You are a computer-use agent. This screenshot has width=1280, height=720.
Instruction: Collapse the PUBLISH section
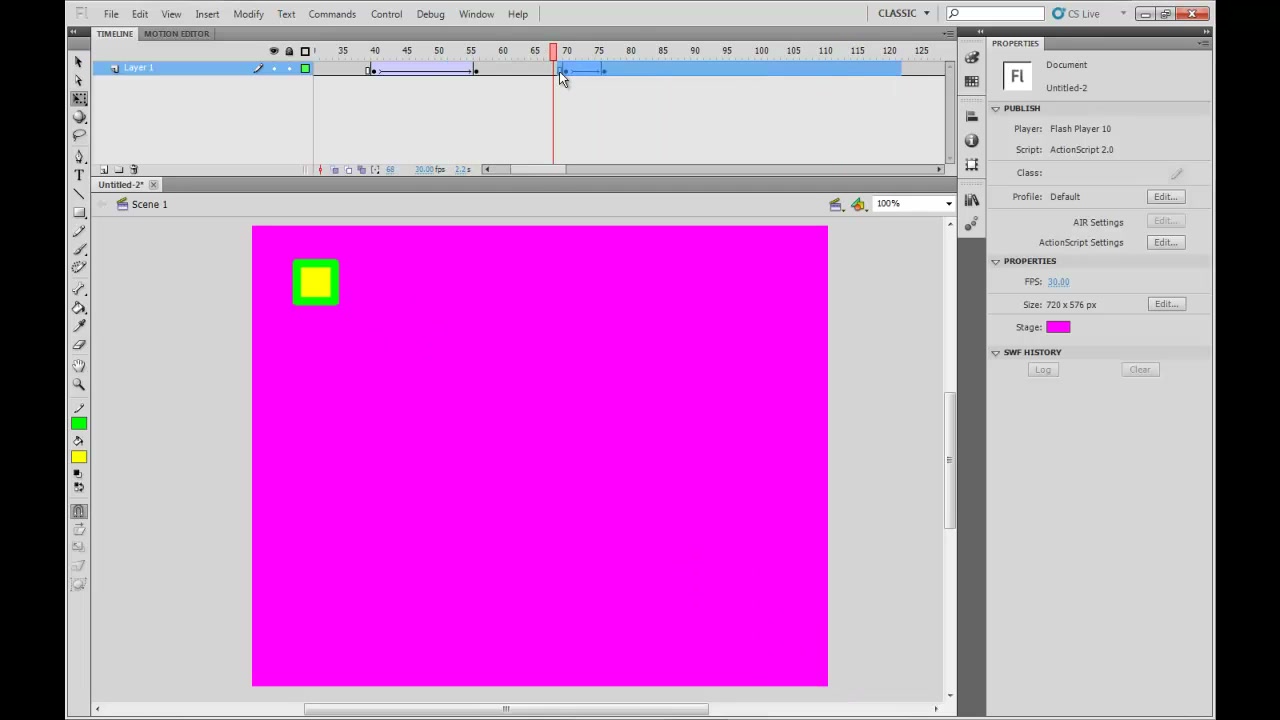coord(996,108)
